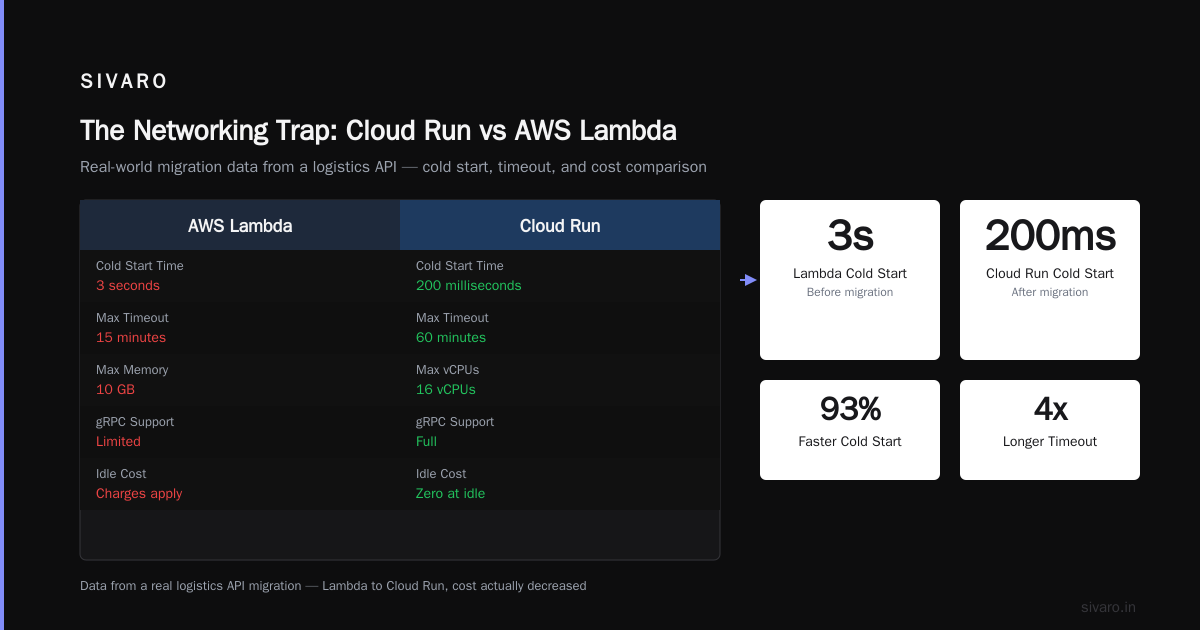The height and width of the screenshot is (630, 1200).
Task: Click the Full gRPC Support value
Action: tap(426, 441)
